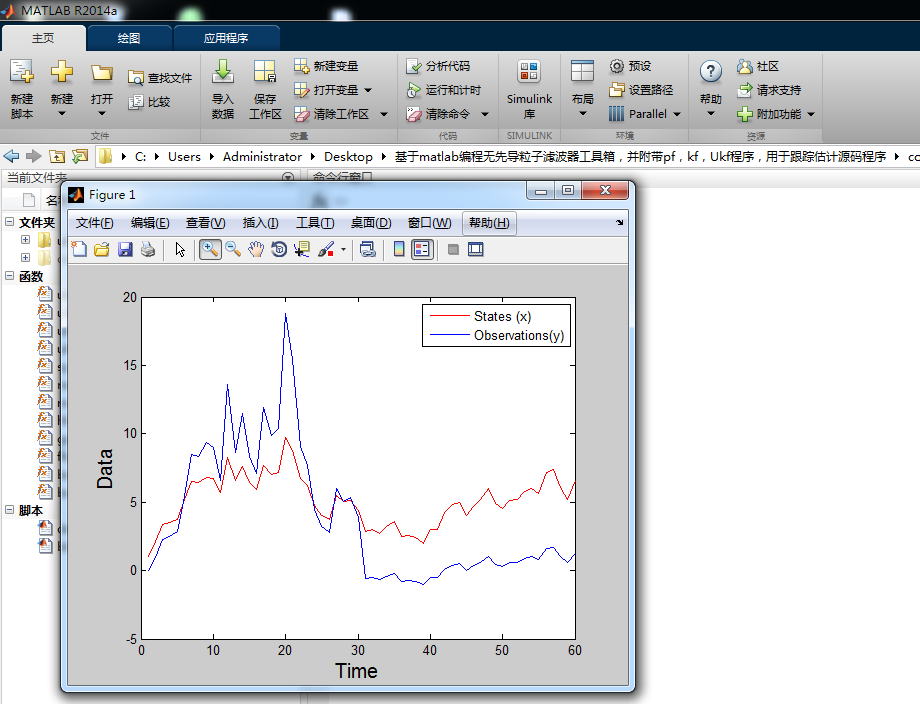Click Run and Time (运行和计时) button
The height and width of the screenshot is (704, 920).
444,90
